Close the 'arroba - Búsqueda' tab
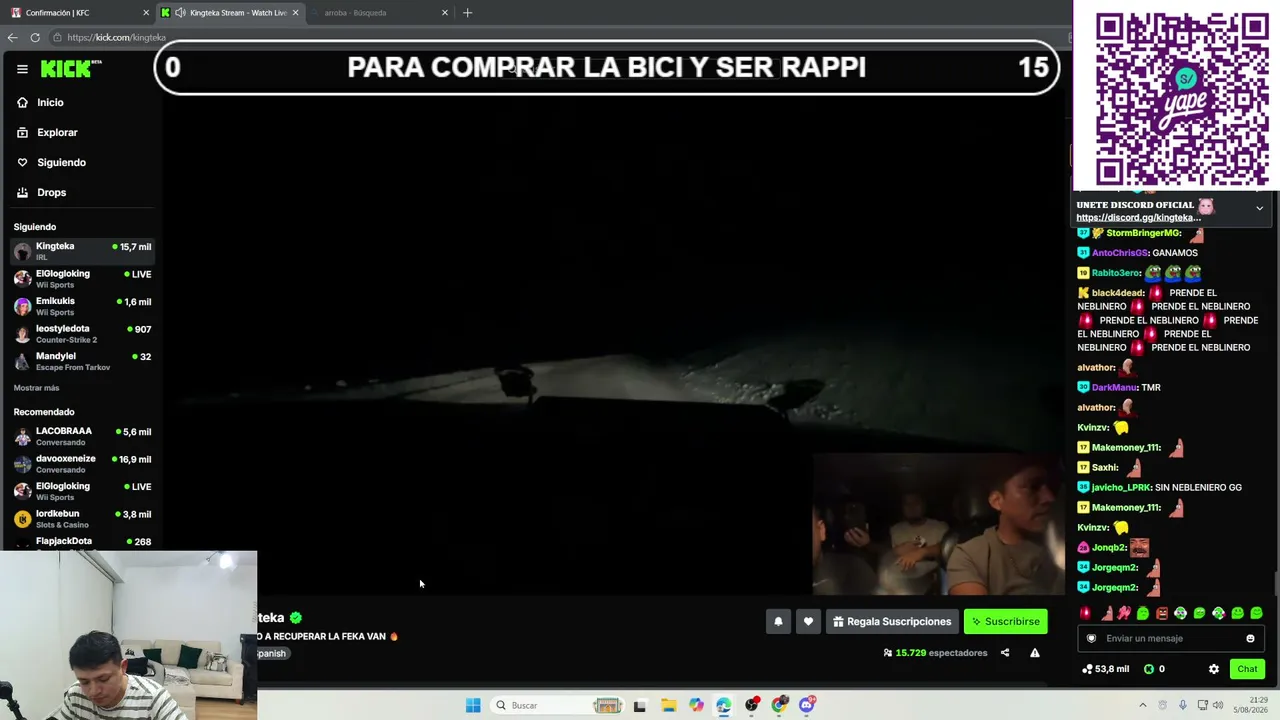This screenshot has width=1280, height=720. 445,13
